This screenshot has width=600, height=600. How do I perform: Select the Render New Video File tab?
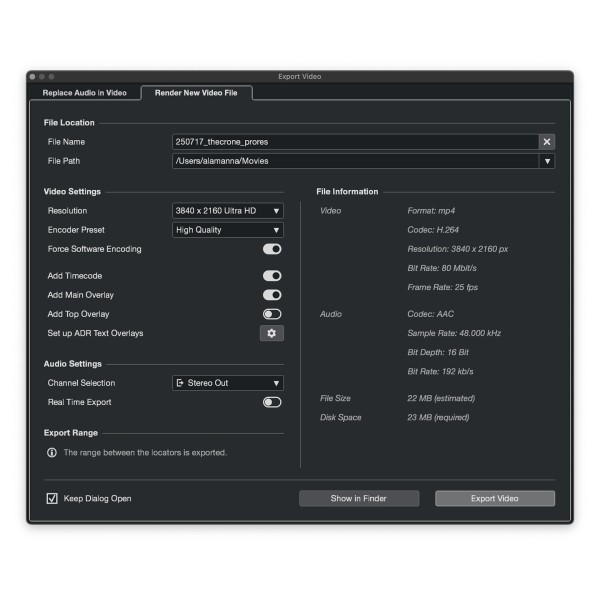point(196,93)
